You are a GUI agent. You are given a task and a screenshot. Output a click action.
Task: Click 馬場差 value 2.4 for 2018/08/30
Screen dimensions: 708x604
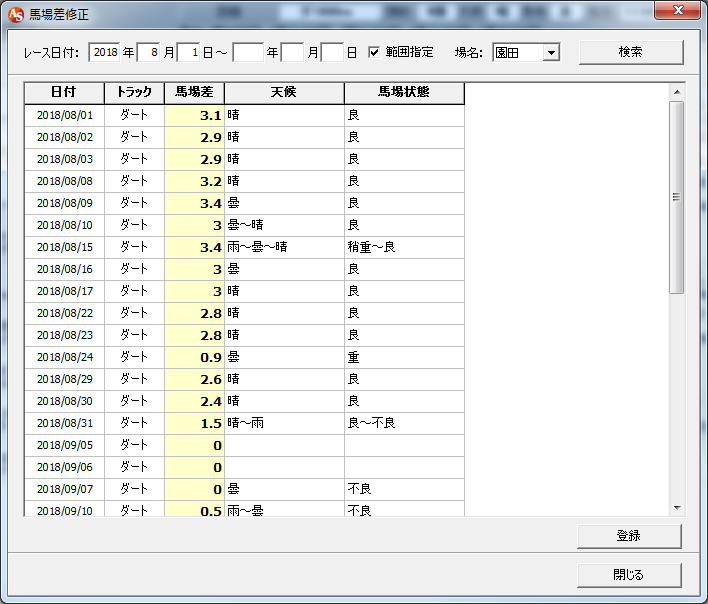(194, 402)
